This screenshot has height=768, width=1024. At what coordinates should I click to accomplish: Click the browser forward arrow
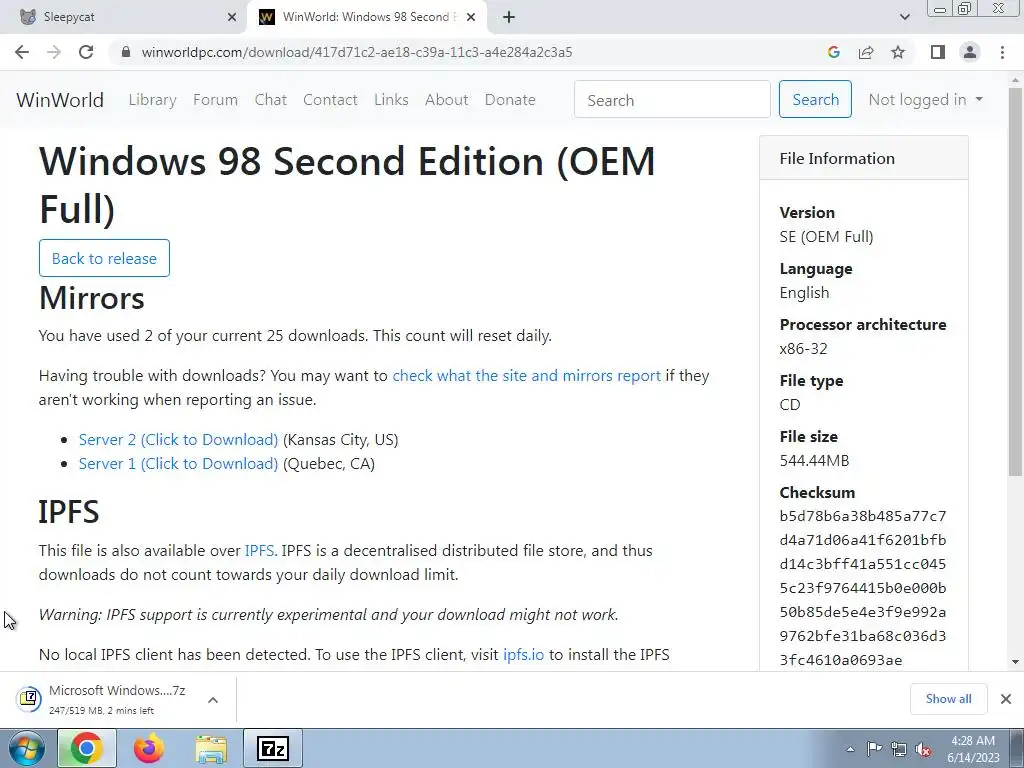pyautogui.click(x=54, y=52)
